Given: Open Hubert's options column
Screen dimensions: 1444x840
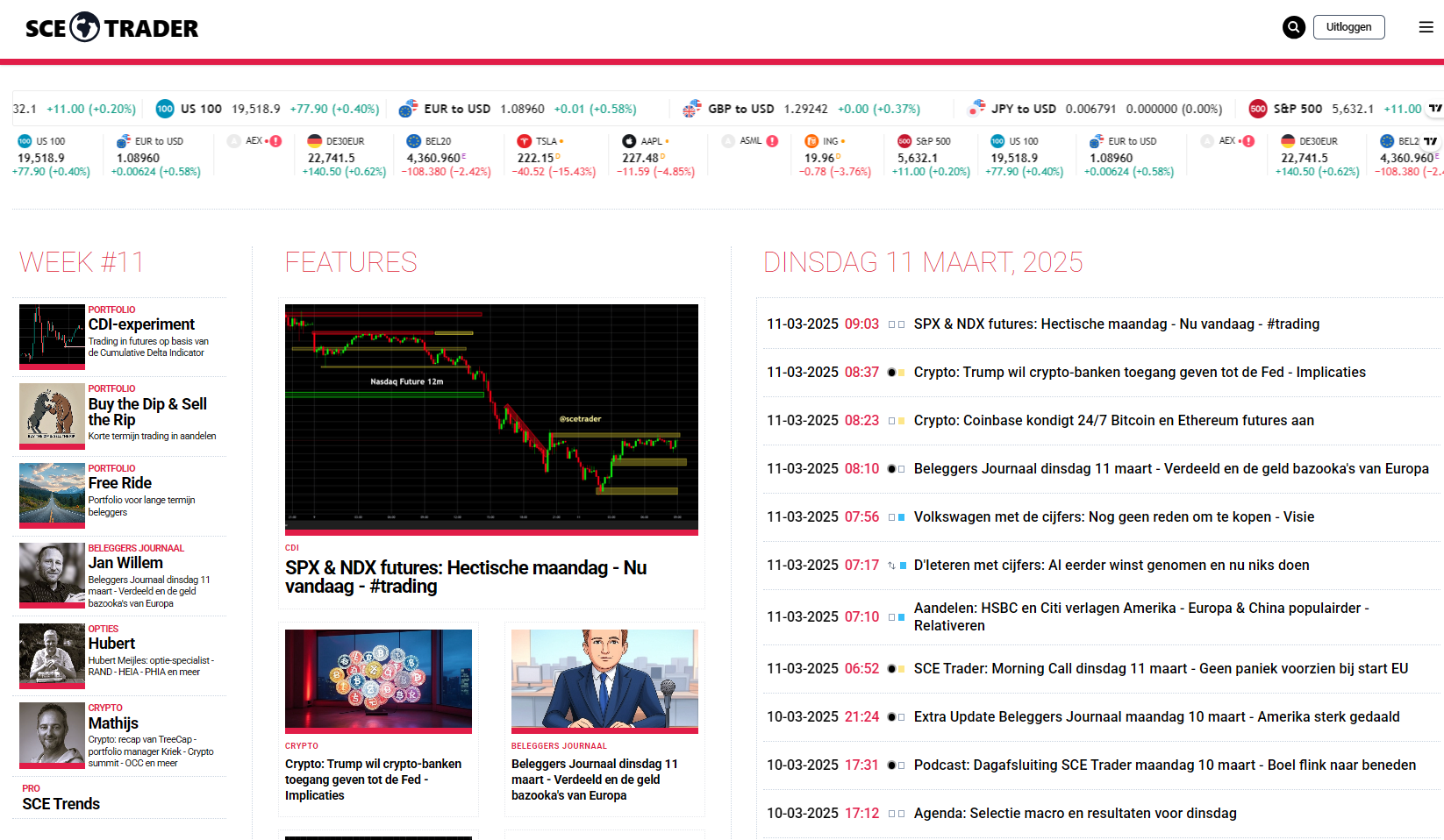Looking at the screenshot, I should click(x=111, y=644).
